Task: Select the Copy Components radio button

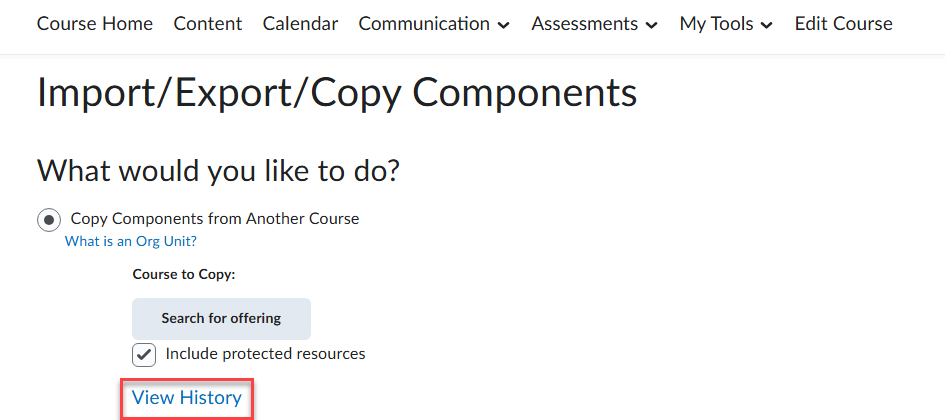Action: coord(49,219)
